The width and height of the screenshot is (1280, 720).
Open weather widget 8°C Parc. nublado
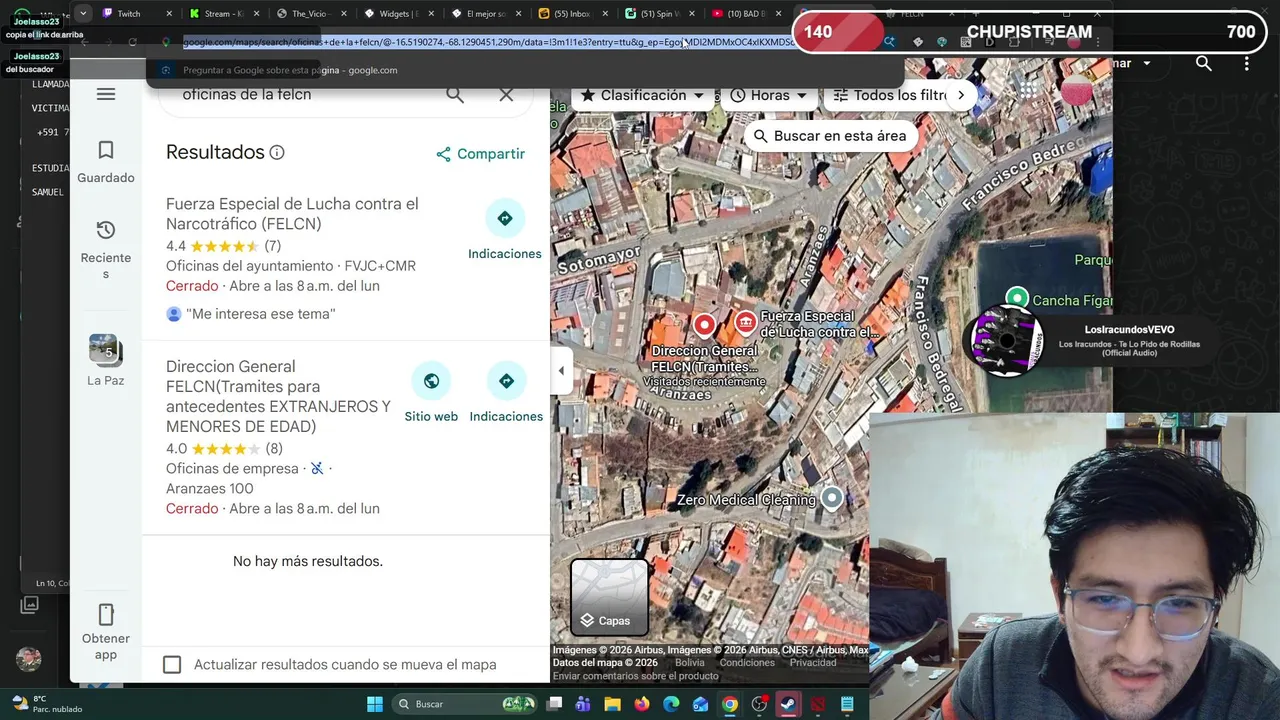point(47,704)
